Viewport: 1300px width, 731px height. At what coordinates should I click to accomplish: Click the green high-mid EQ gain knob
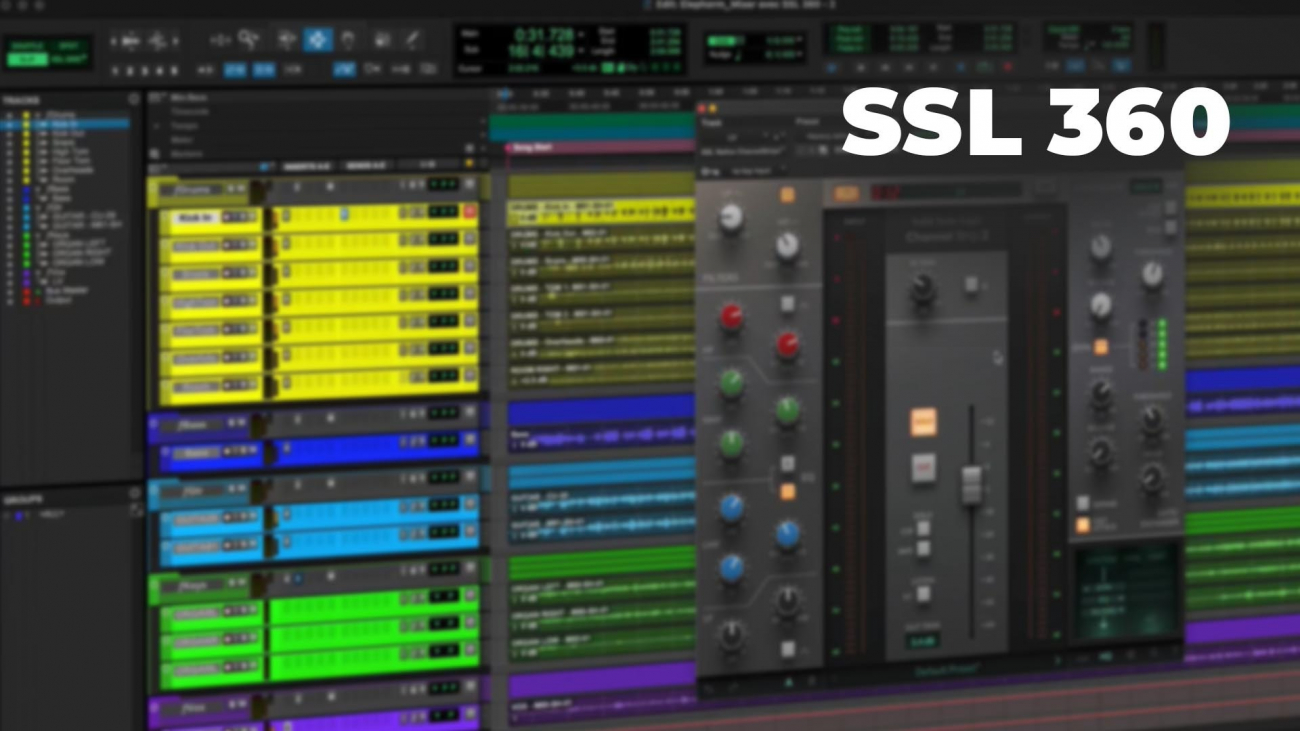click(x=732, y=382)
